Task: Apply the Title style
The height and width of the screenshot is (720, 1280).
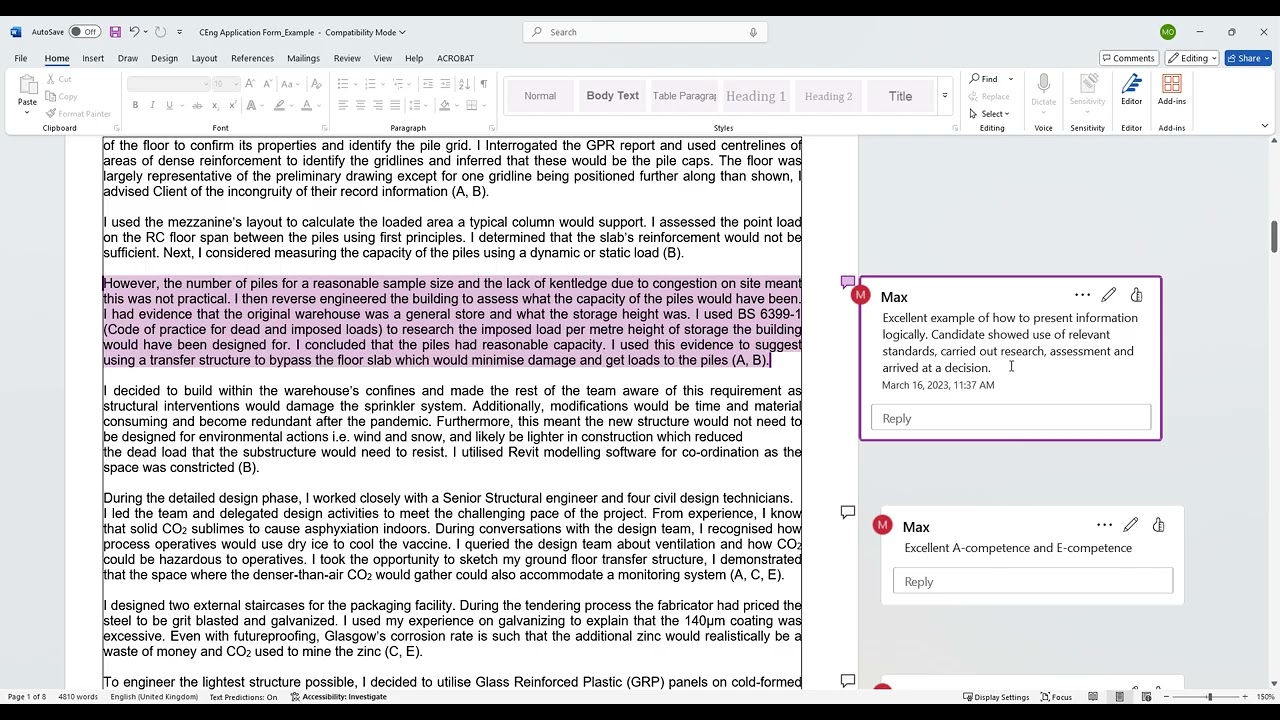Action: [900, 96]
